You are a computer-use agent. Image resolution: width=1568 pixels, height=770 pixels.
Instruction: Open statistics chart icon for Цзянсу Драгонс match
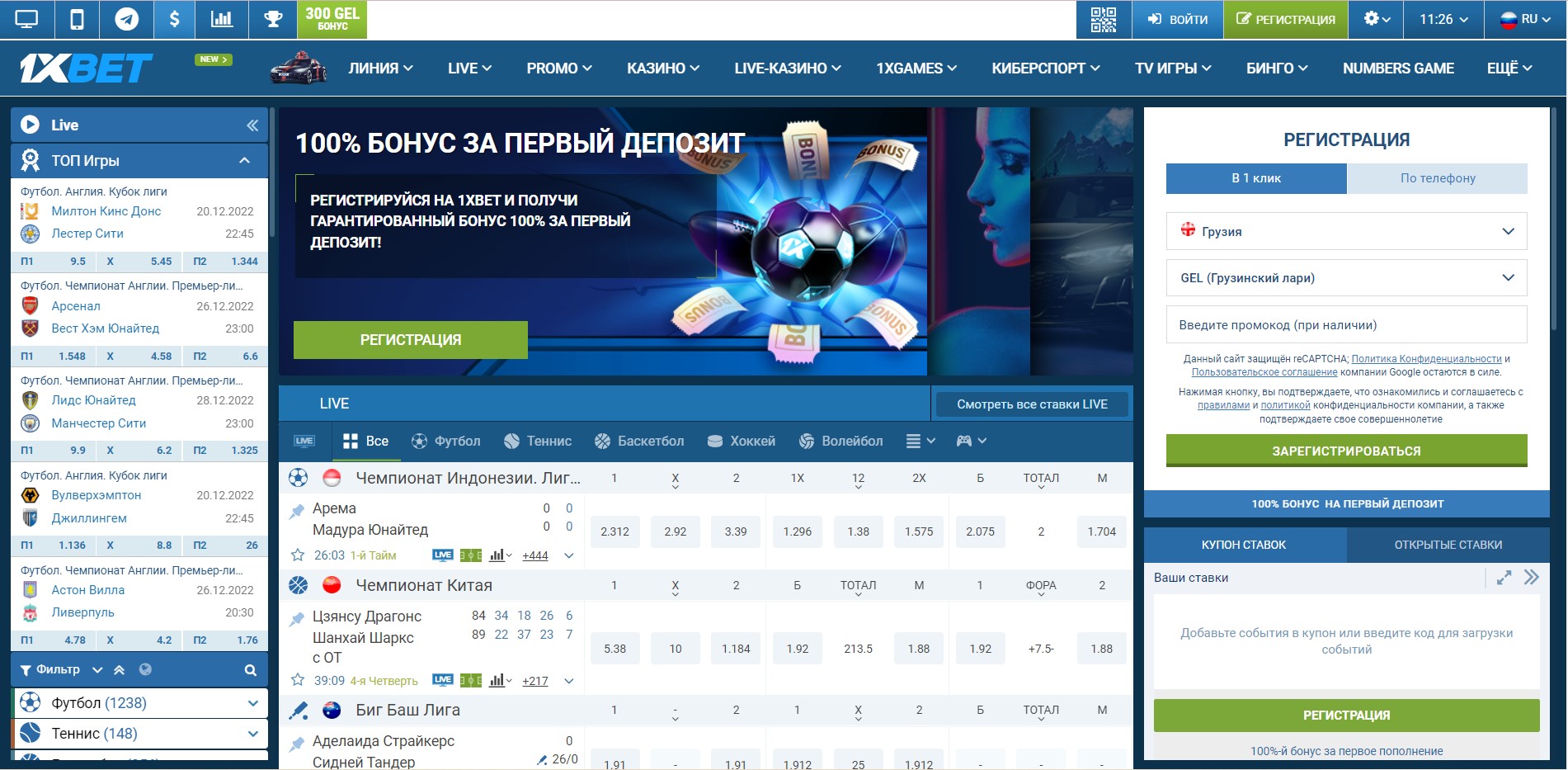tap(500, 680)
